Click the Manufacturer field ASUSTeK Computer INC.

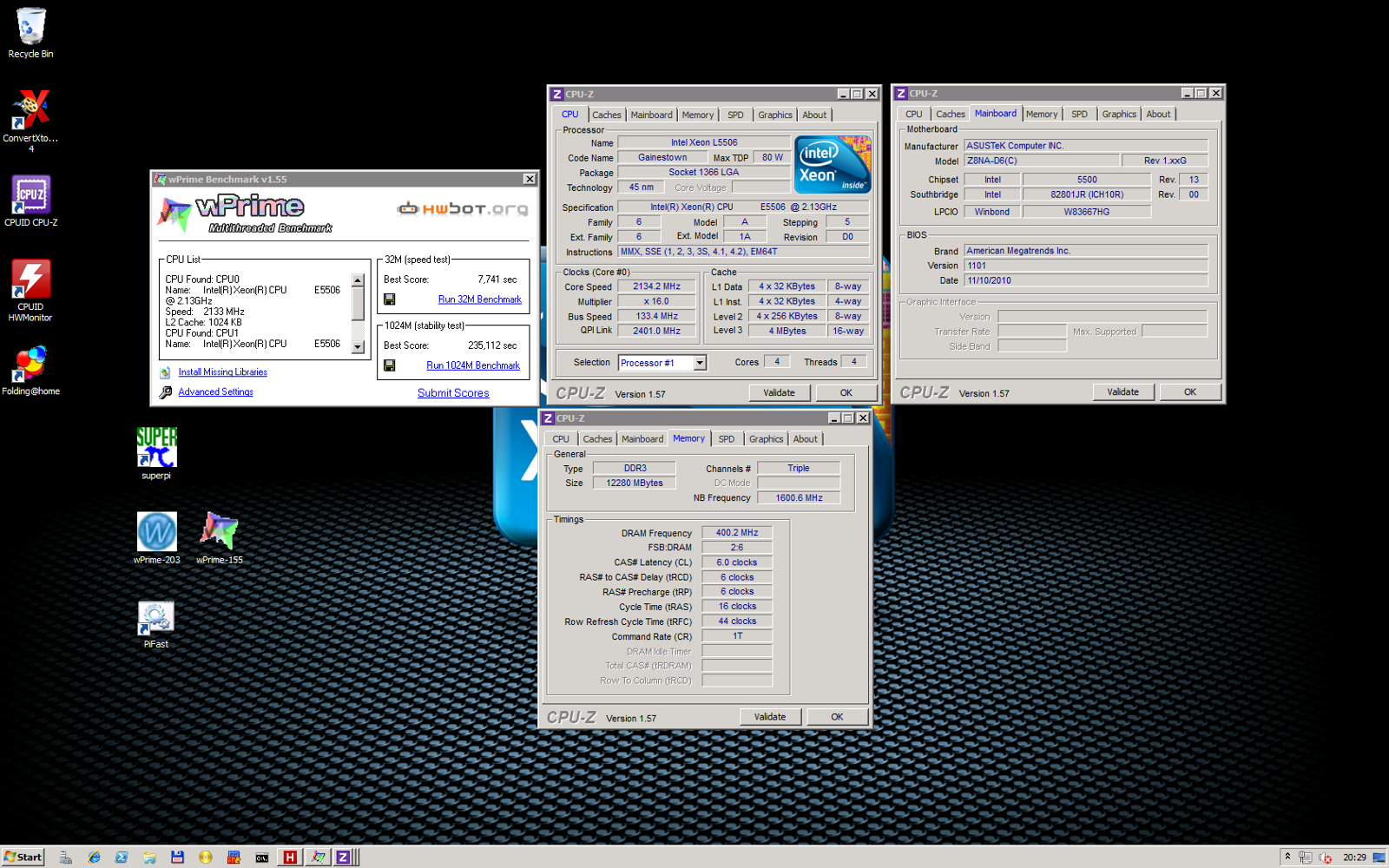pyautogui.click(x=1086, y=146)
